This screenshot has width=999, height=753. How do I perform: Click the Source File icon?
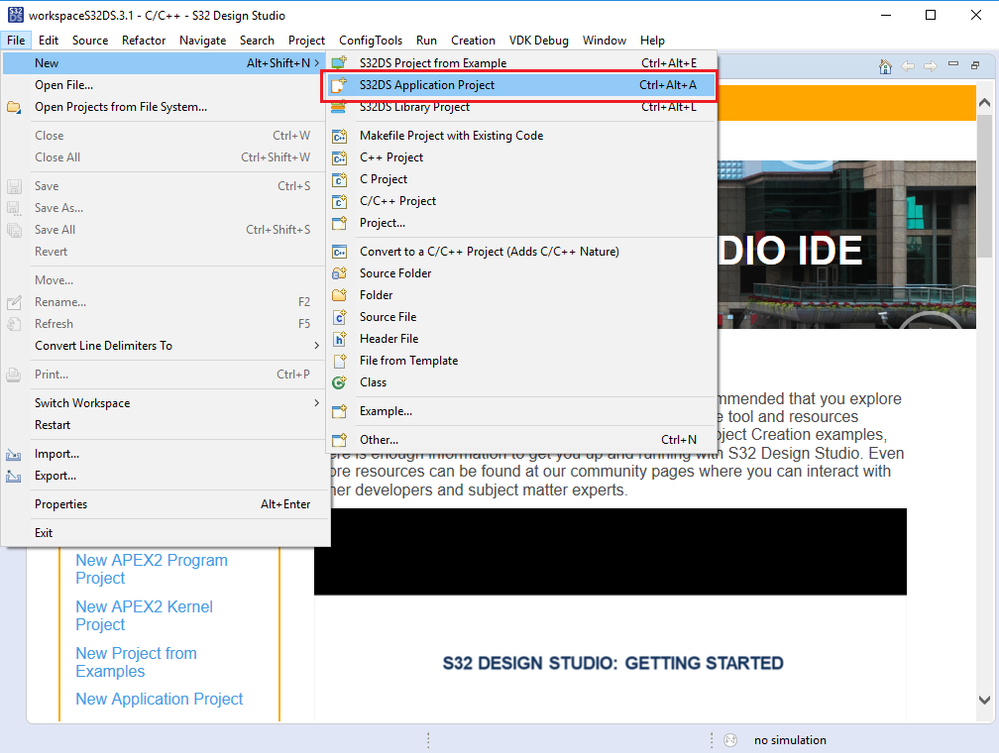pyautogui.click(x=340, y=317)
